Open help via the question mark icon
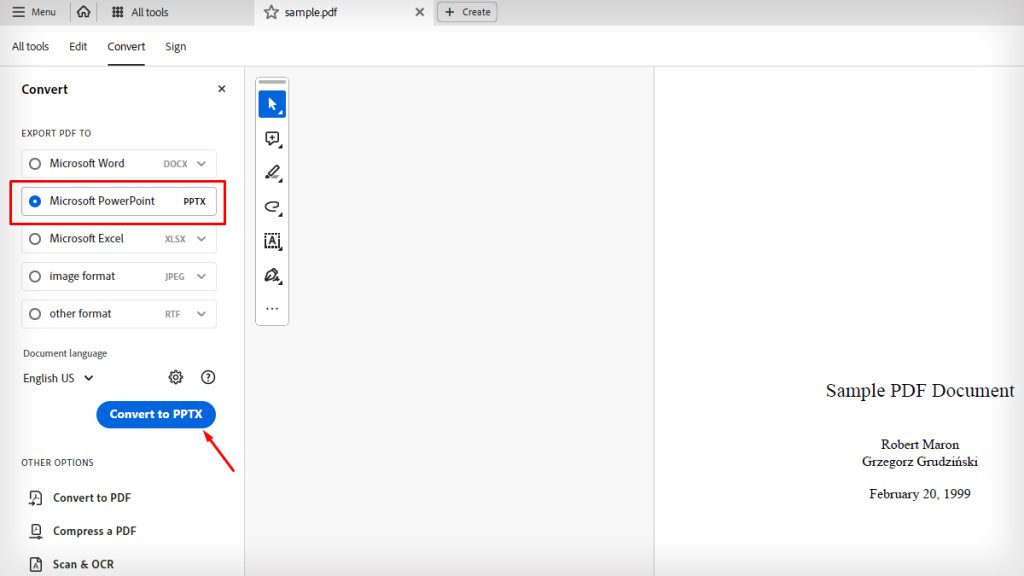The image size is (1024, 576). coord(208,377)
